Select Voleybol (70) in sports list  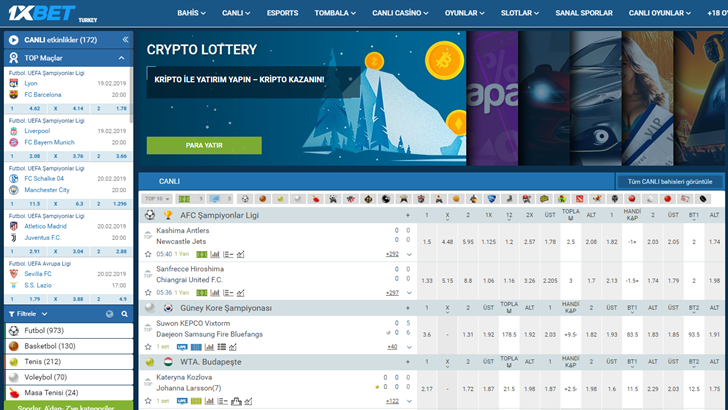click(x=69, y=377)
